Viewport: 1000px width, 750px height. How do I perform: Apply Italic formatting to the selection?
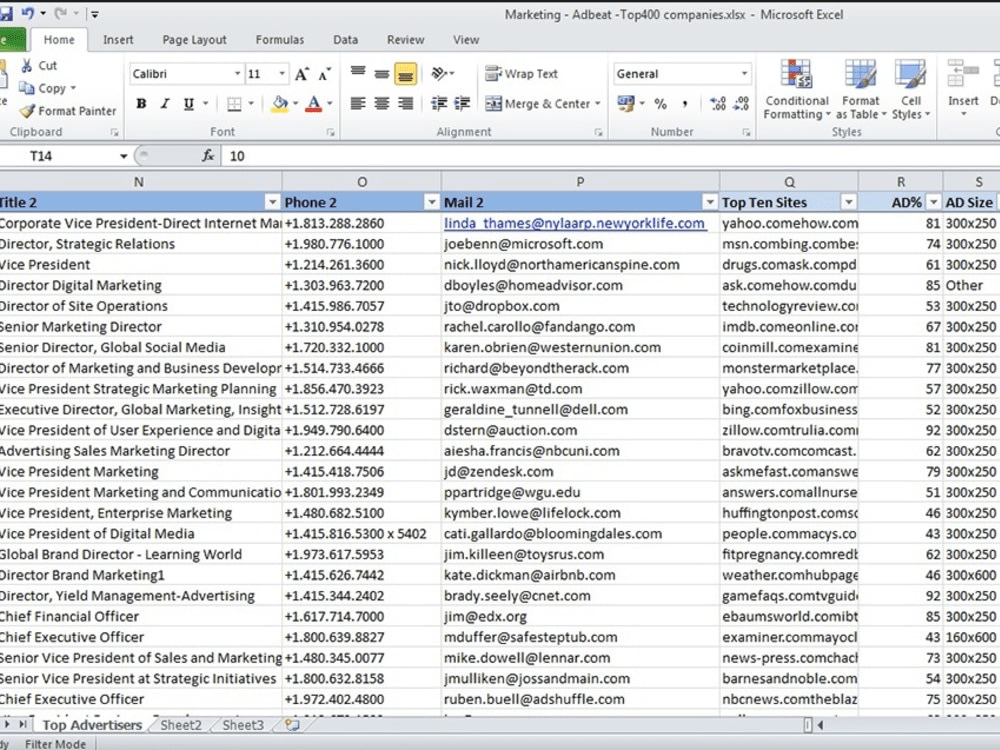click(163, 104)
